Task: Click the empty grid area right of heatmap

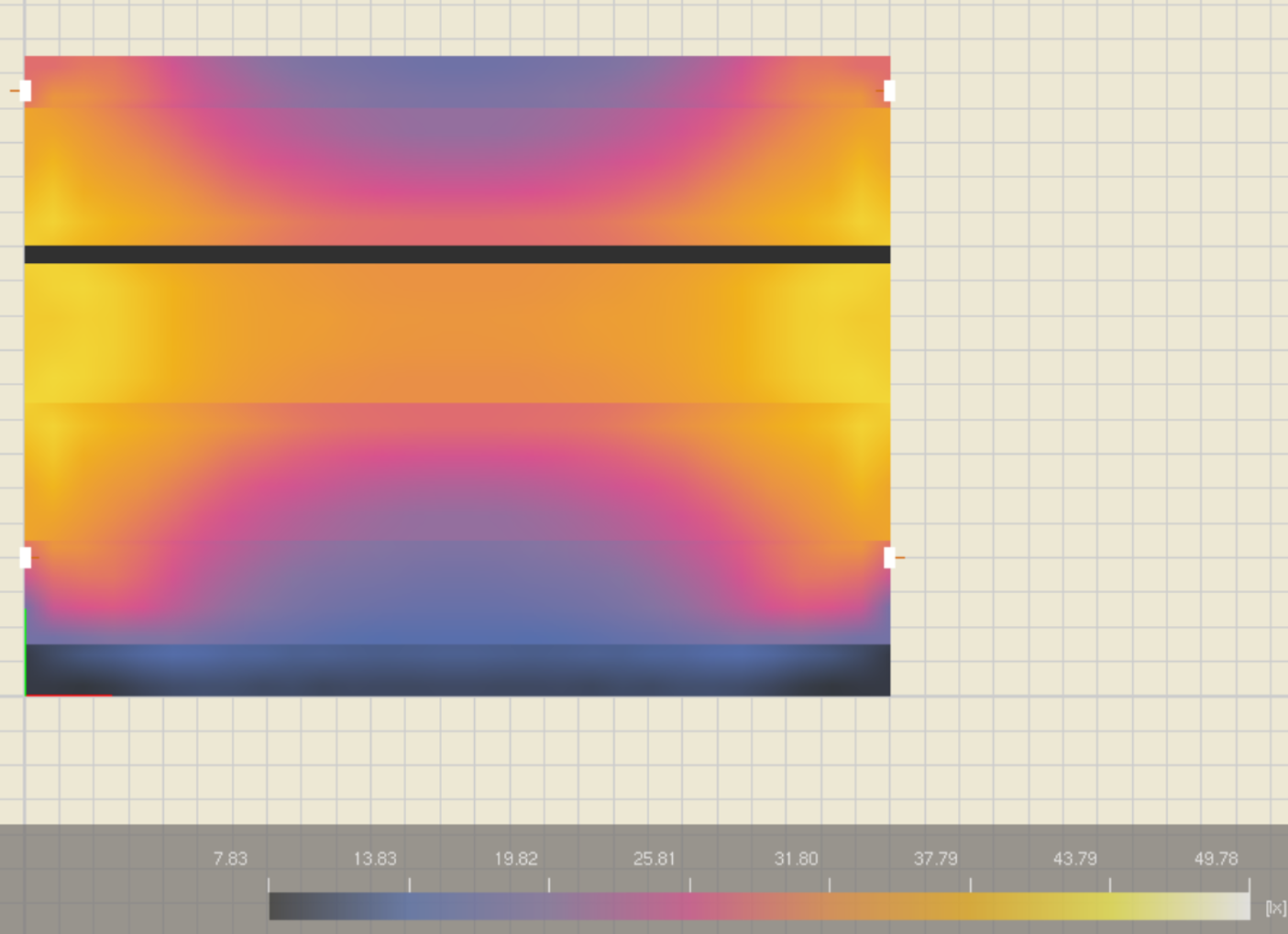Action: [x=1082, y=367]
